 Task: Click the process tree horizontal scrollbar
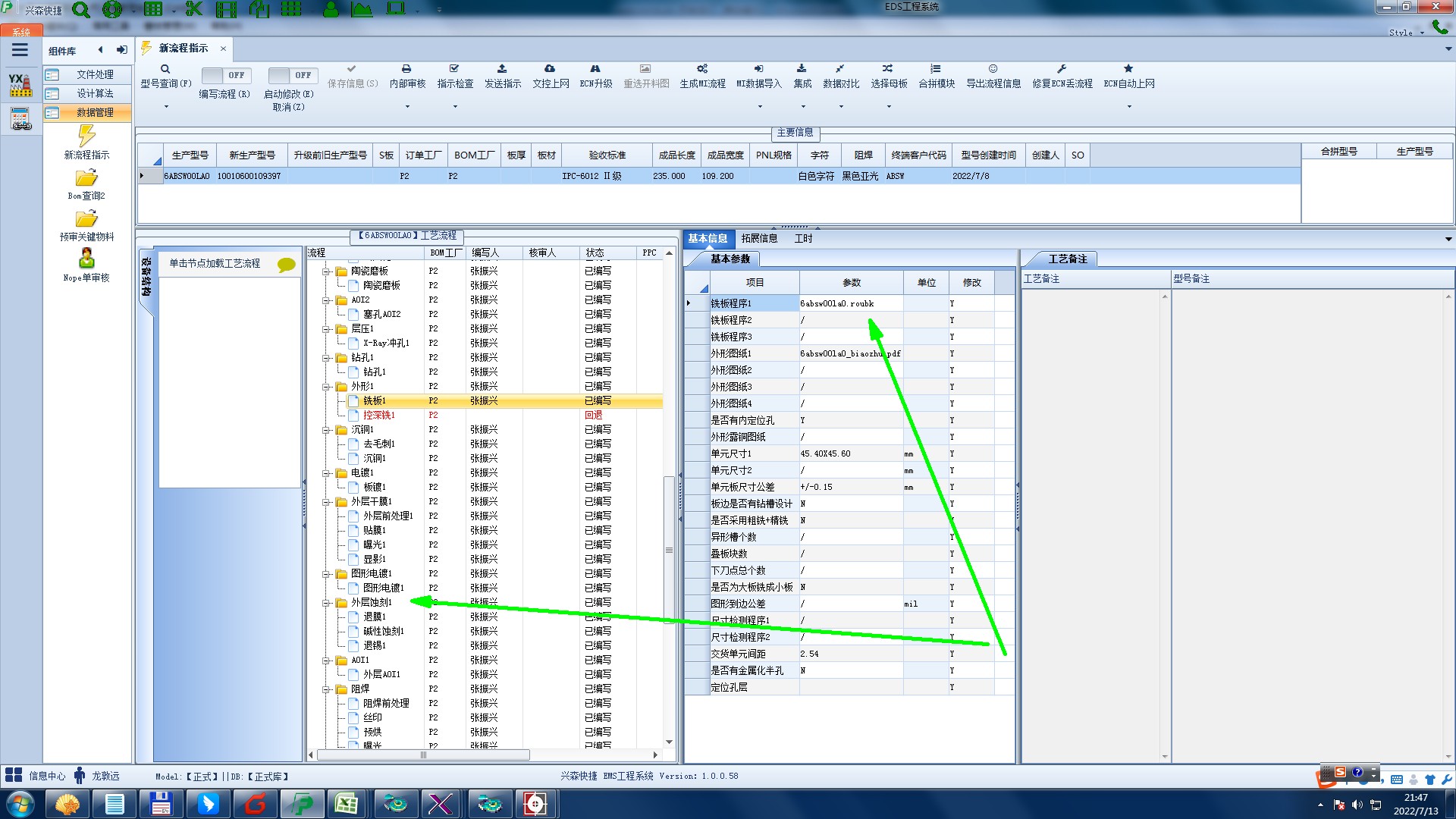(422, 755)
